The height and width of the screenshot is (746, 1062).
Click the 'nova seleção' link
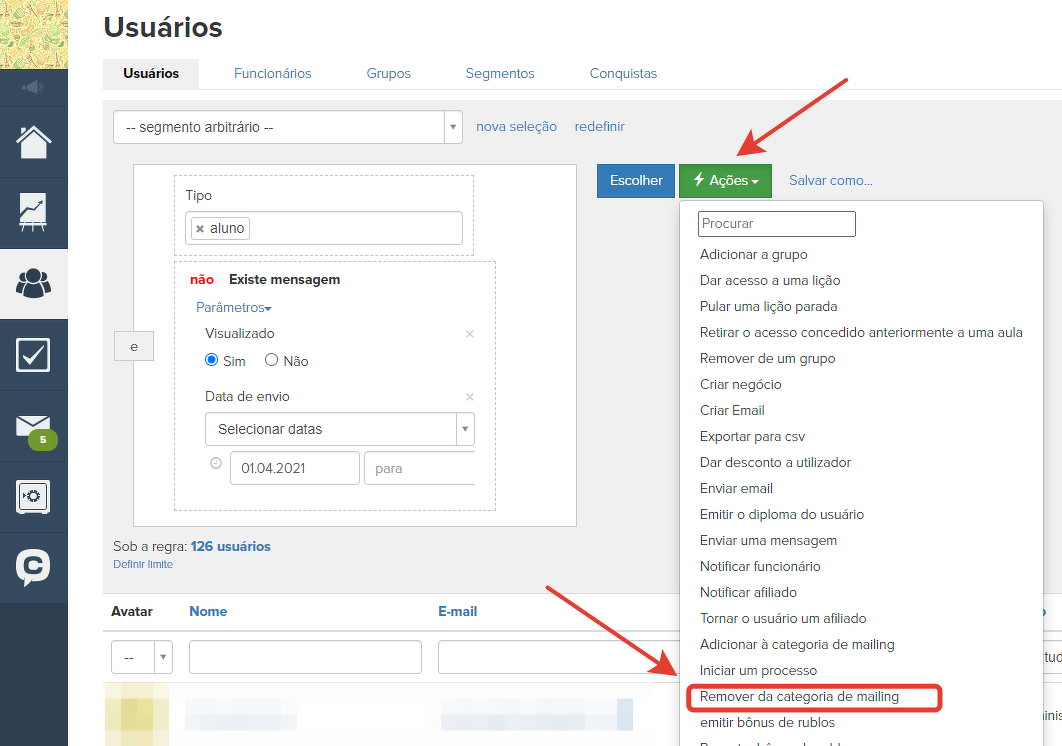516,127
